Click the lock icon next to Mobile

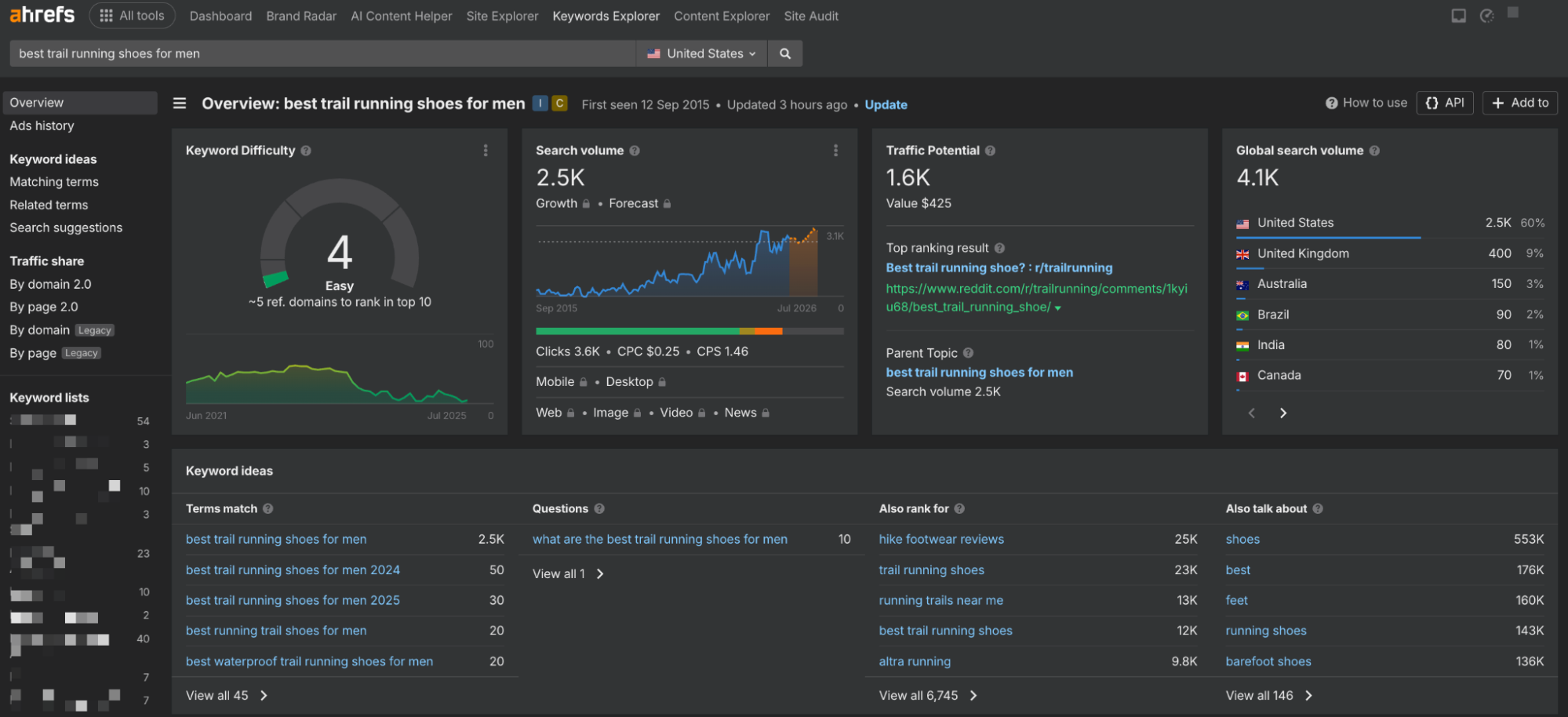click(x=583, y=382)
